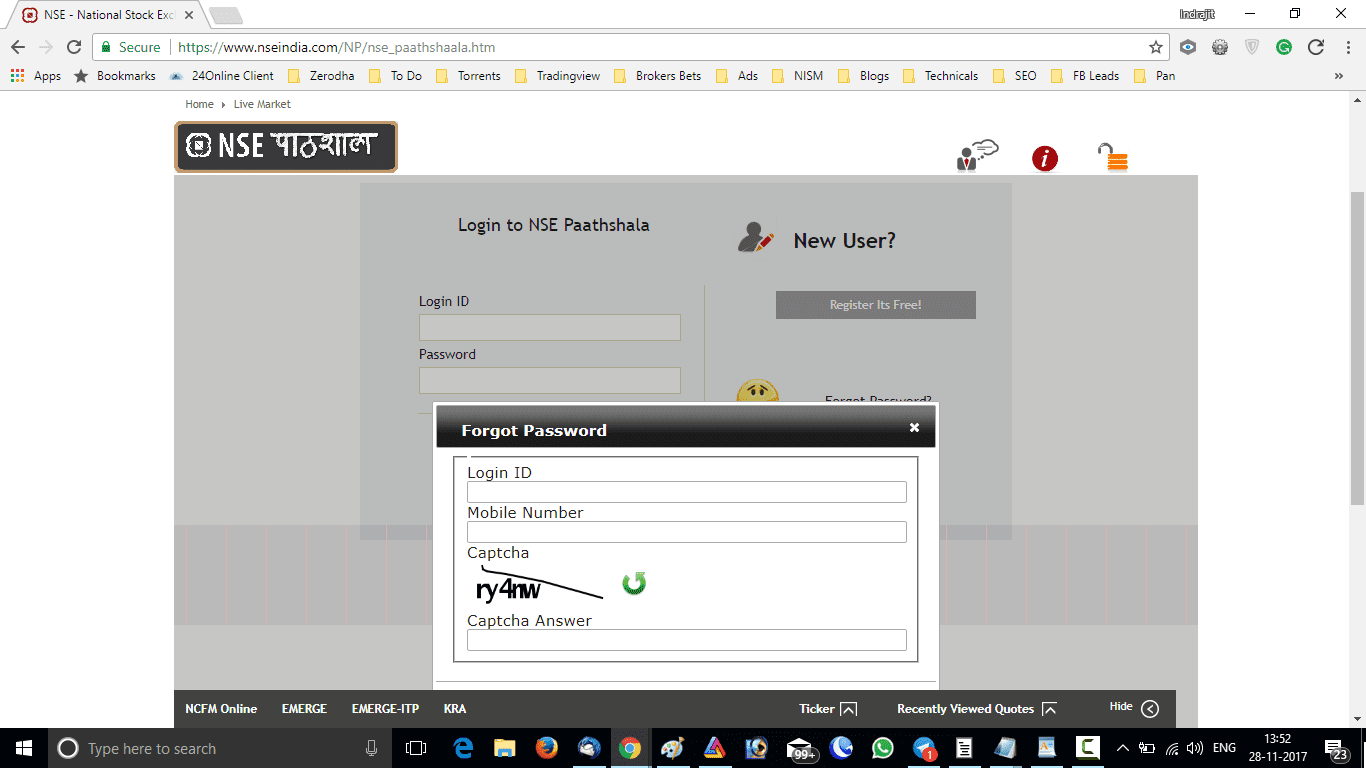The height and width of the screenshot is (768, 1366).
Task: Click the Live Market breadcrumb link
Action: pyautogui.click(x=262, y=104)
